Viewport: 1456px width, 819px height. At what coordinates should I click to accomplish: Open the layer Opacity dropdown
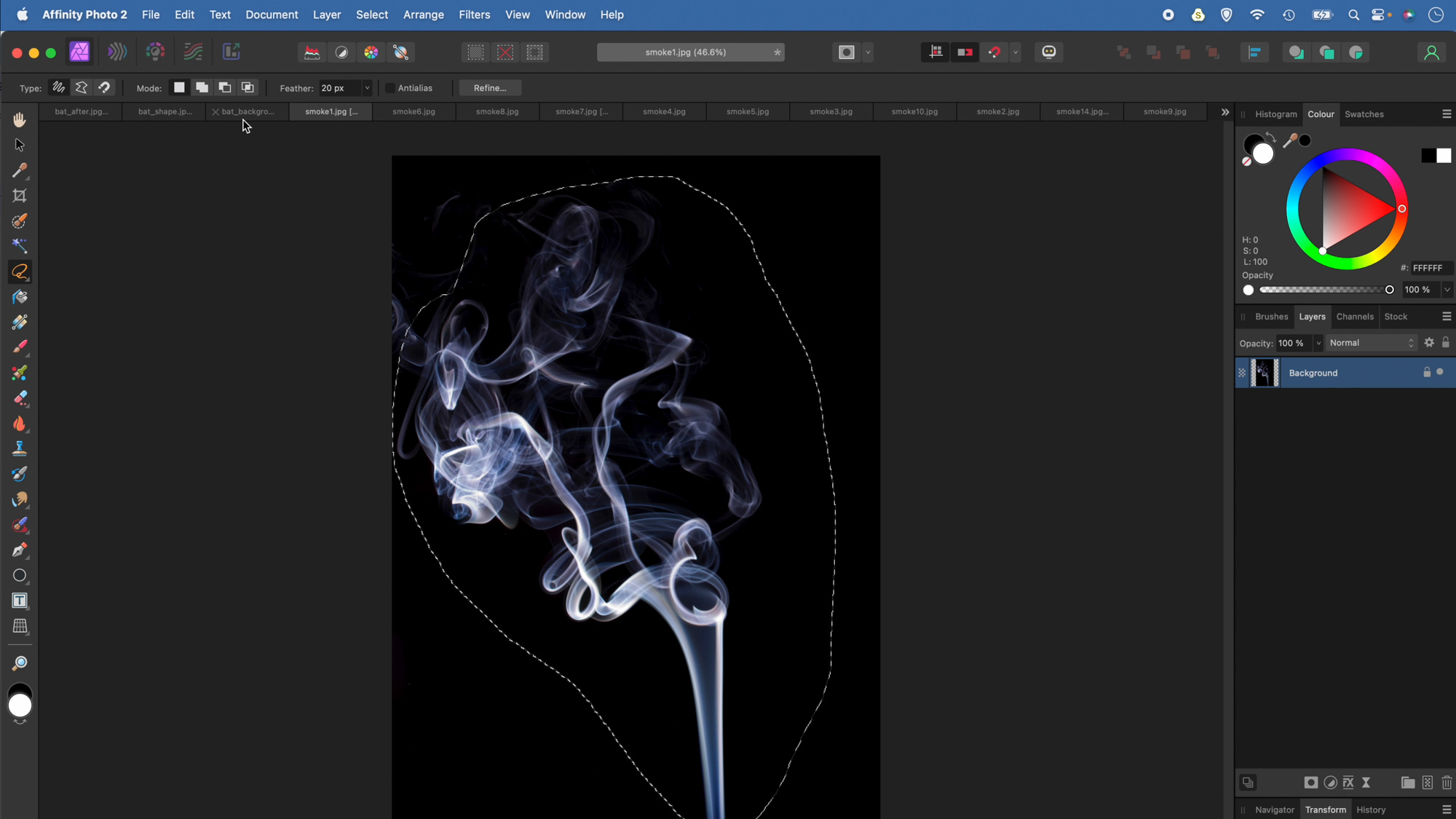point(1318,343)
